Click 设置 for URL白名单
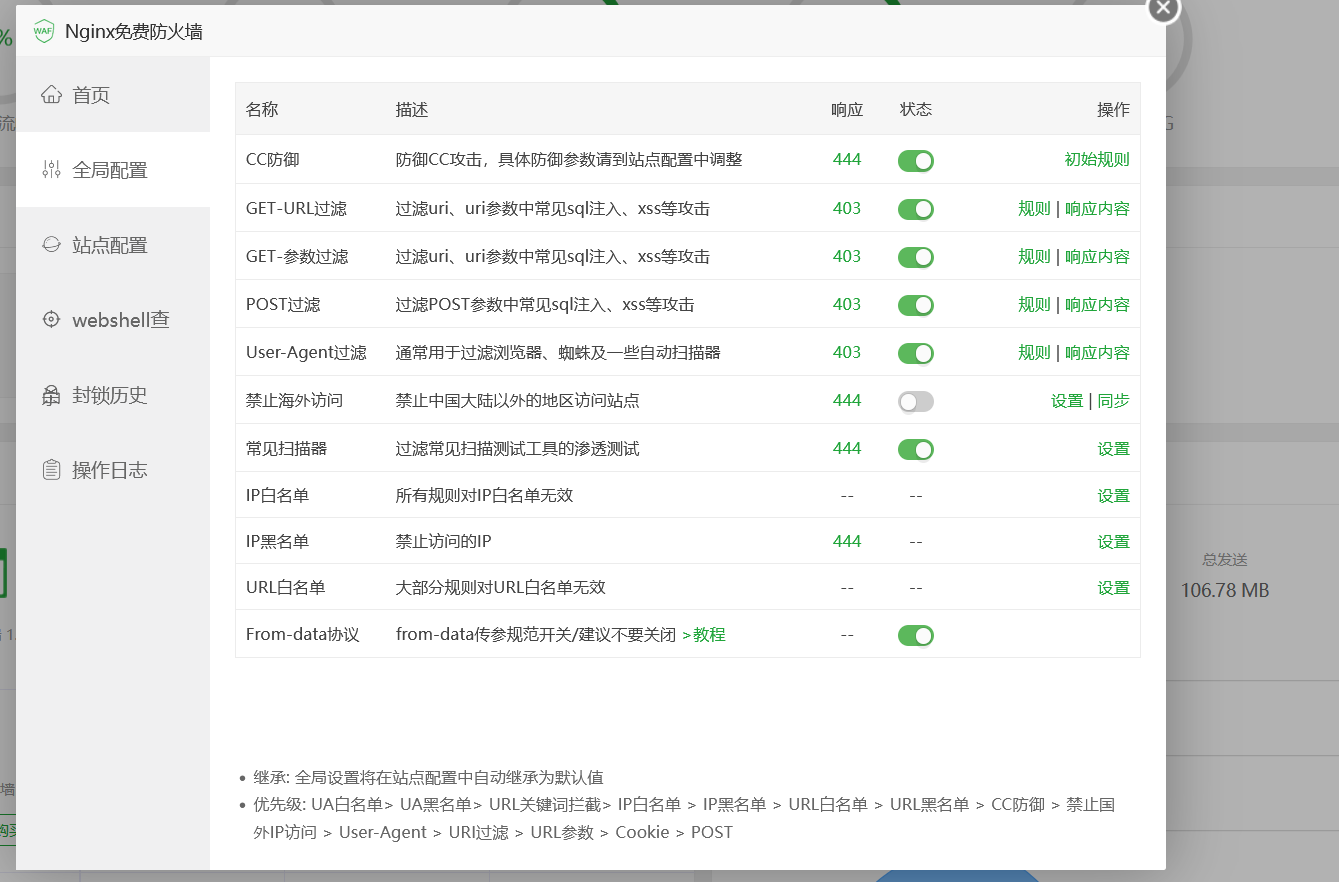The width and height of the screenshot is (1339, 882). click(x=1113, y=587)
